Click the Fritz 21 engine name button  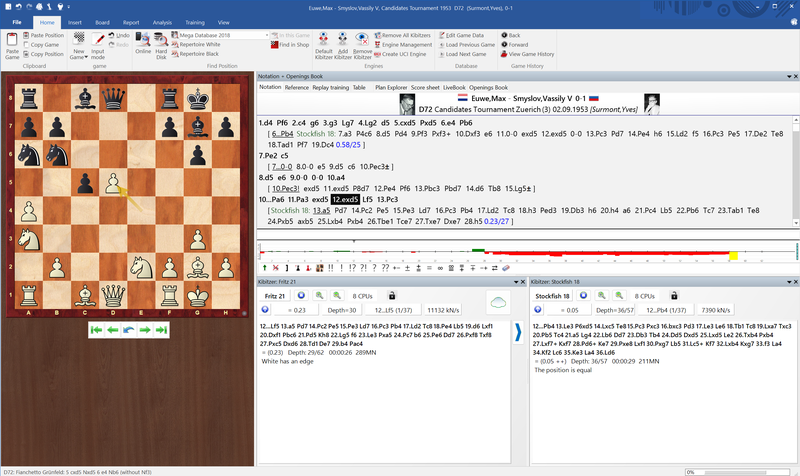click(x=275, y=296)
